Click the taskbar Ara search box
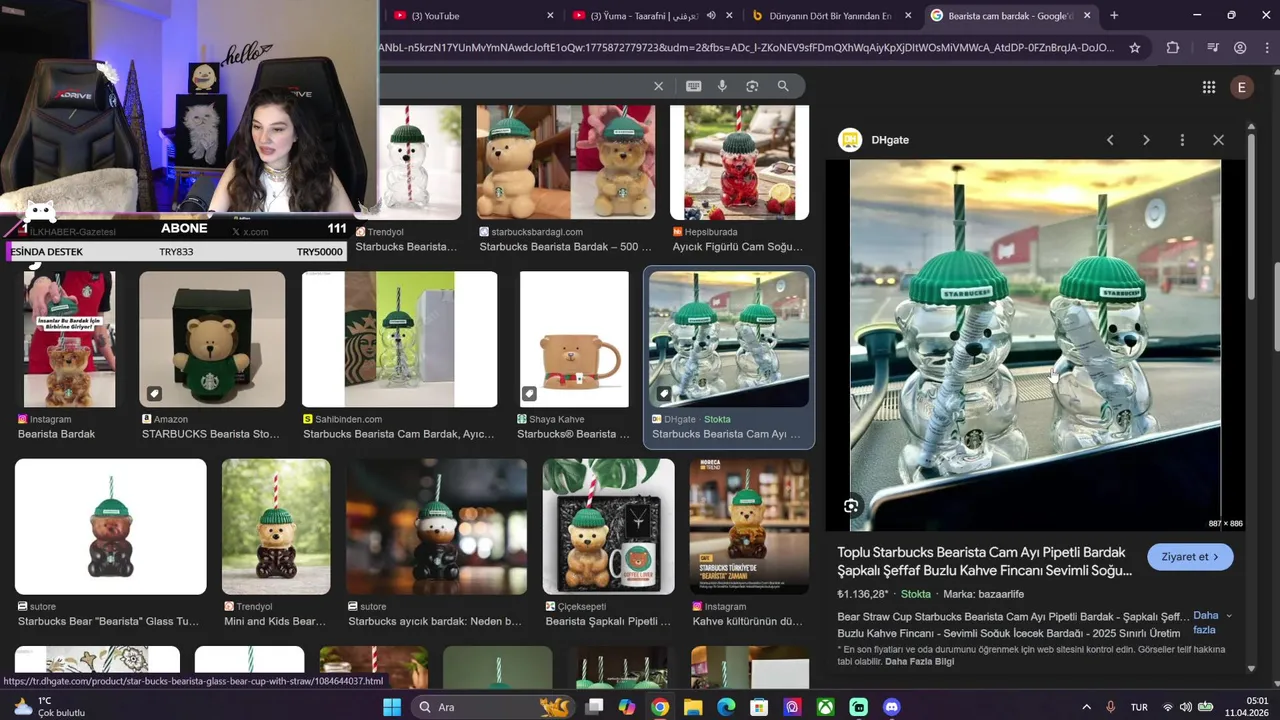Screen dimensions: 1280x720 pos(494,707)
